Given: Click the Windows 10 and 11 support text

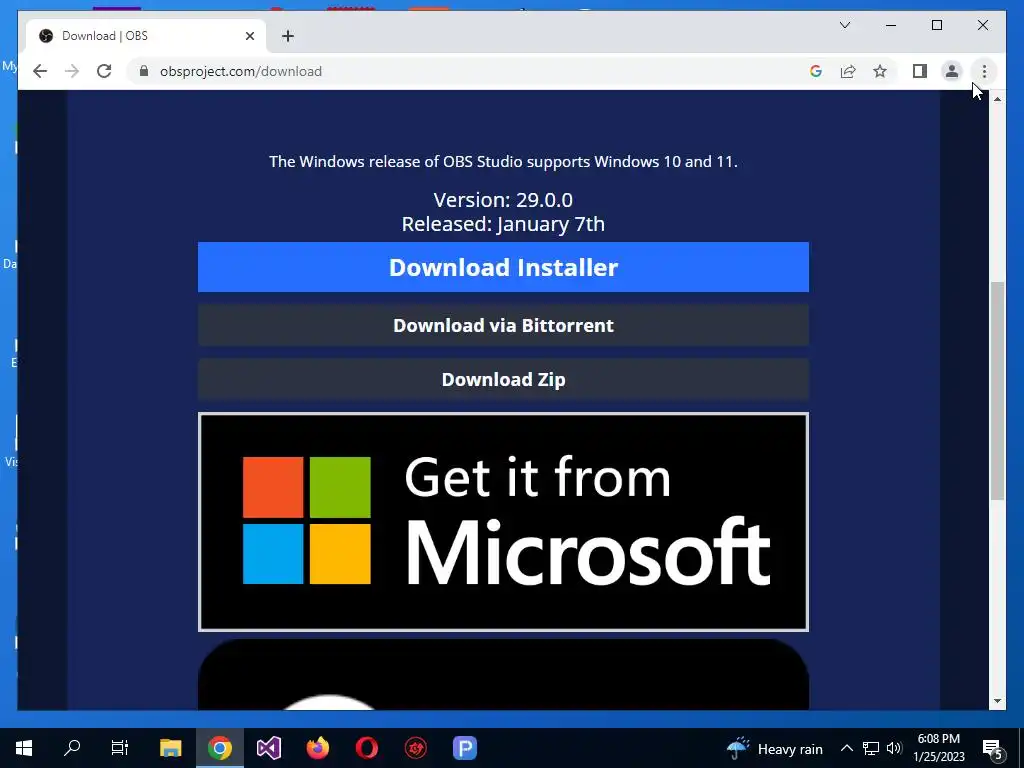Looking at the screenshot, I should click(x=503, y=161).
